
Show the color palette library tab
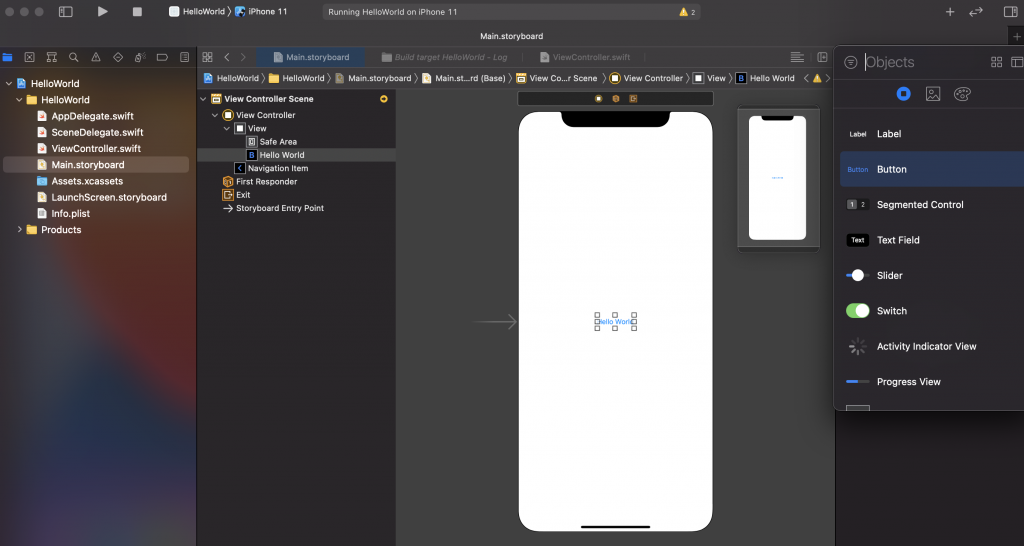[962, 94]
